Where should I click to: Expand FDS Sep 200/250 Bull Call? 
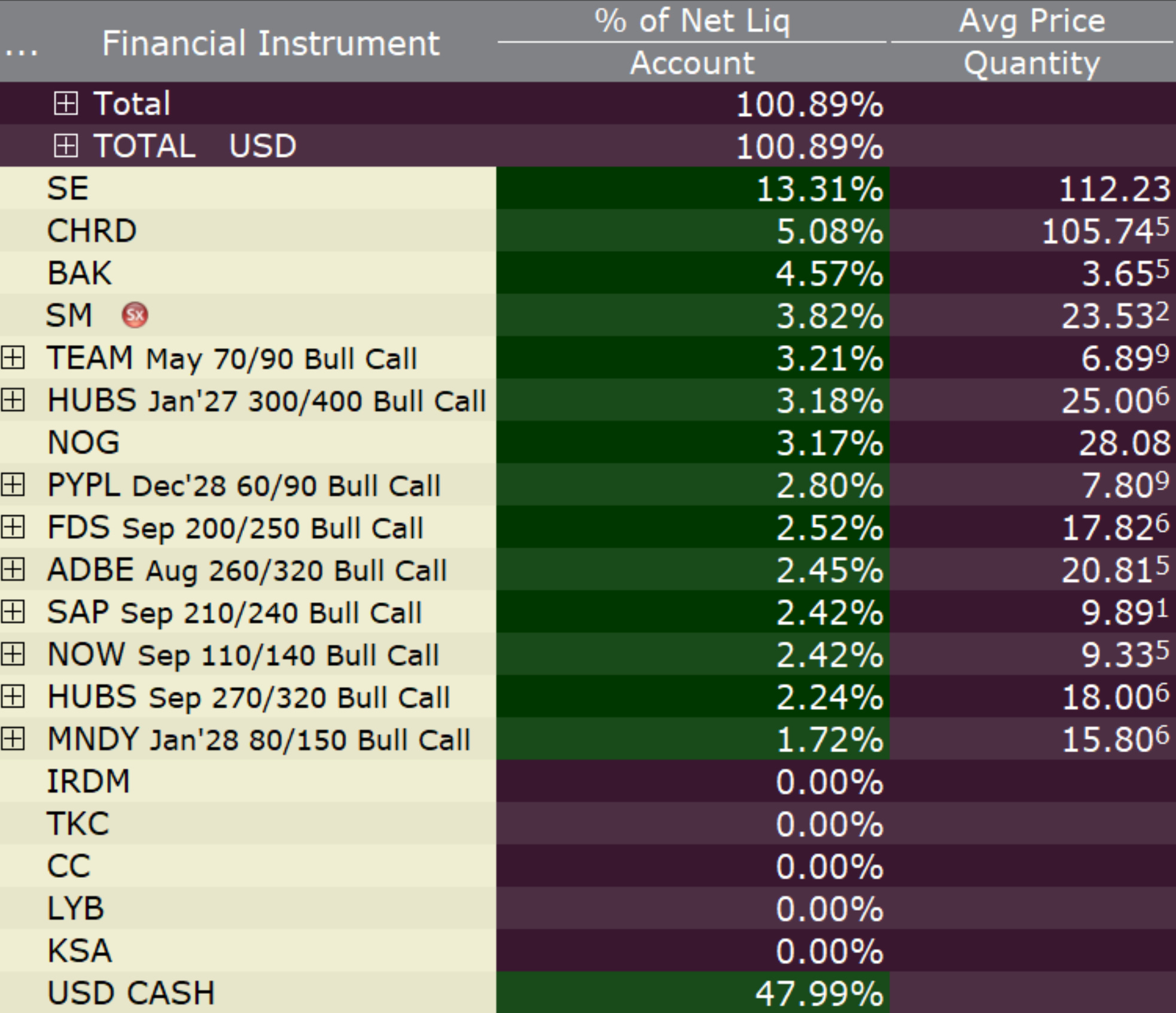pyautogui.click(x=13, y=527)
